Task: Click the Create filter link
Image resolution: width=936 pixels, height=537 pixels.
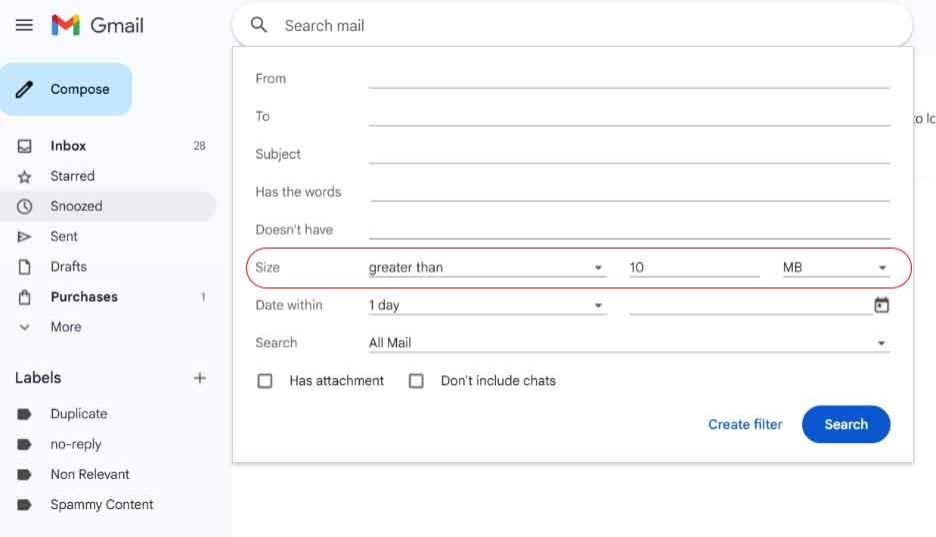Action: 745,424
